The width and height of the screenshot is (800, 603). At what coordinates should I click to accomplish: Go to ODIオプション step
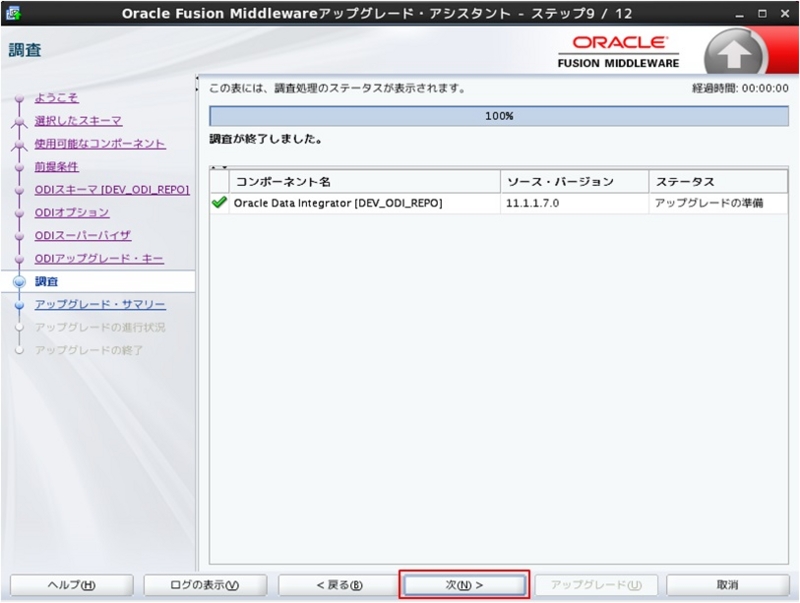click(x=72, y=212)
